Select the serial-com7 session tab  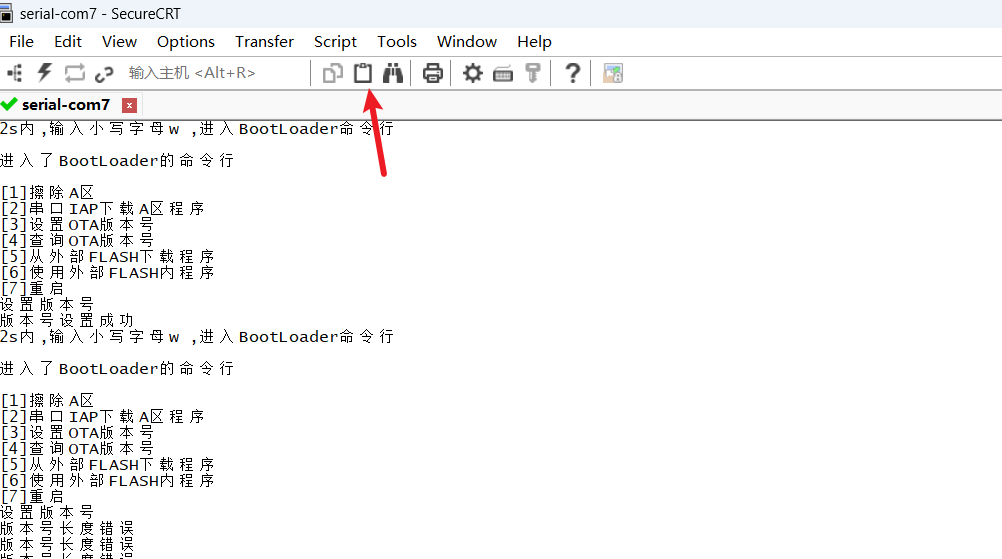(65, 104)
